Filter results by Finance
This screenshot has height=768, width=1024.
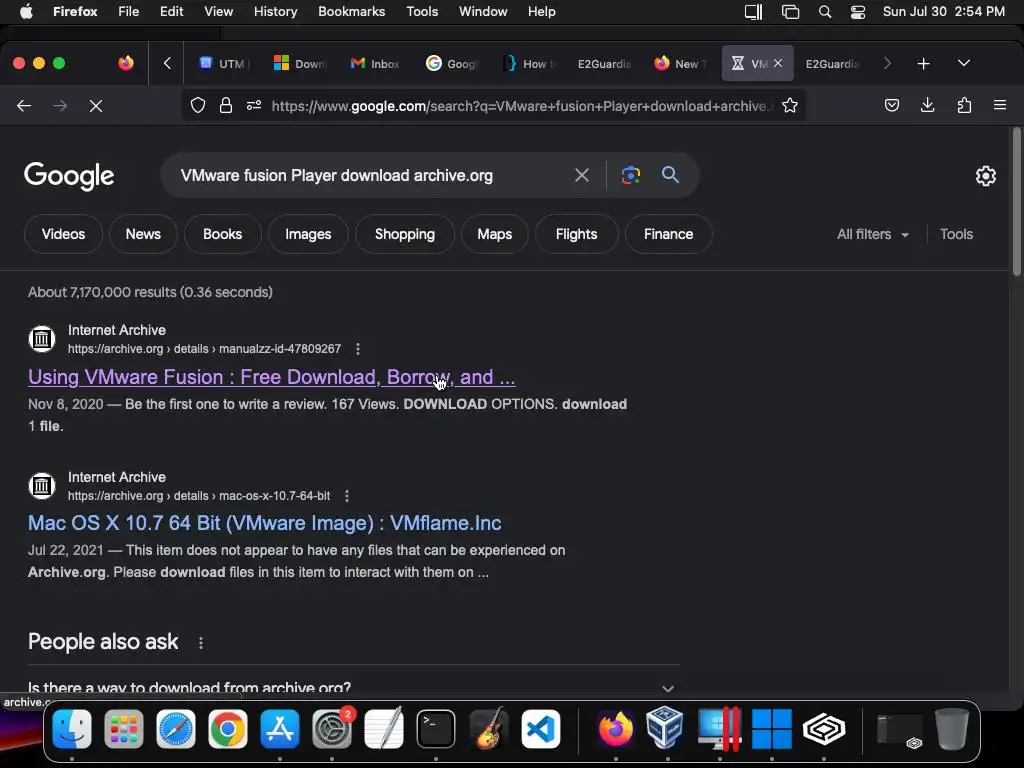point(668,234)
